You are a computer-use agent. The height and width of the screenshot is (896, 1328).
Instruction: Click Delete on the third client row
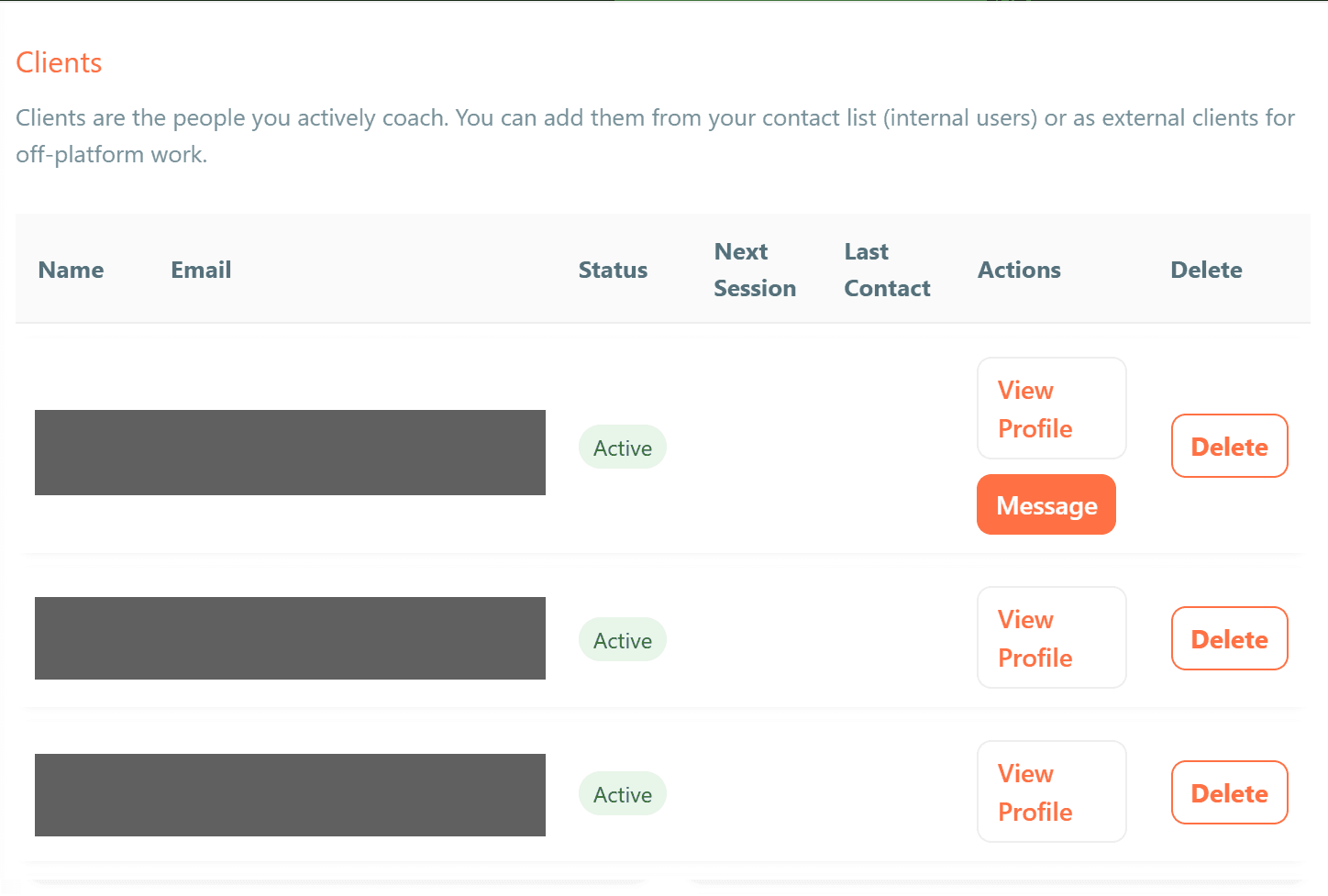click(x=1229, y=793)
